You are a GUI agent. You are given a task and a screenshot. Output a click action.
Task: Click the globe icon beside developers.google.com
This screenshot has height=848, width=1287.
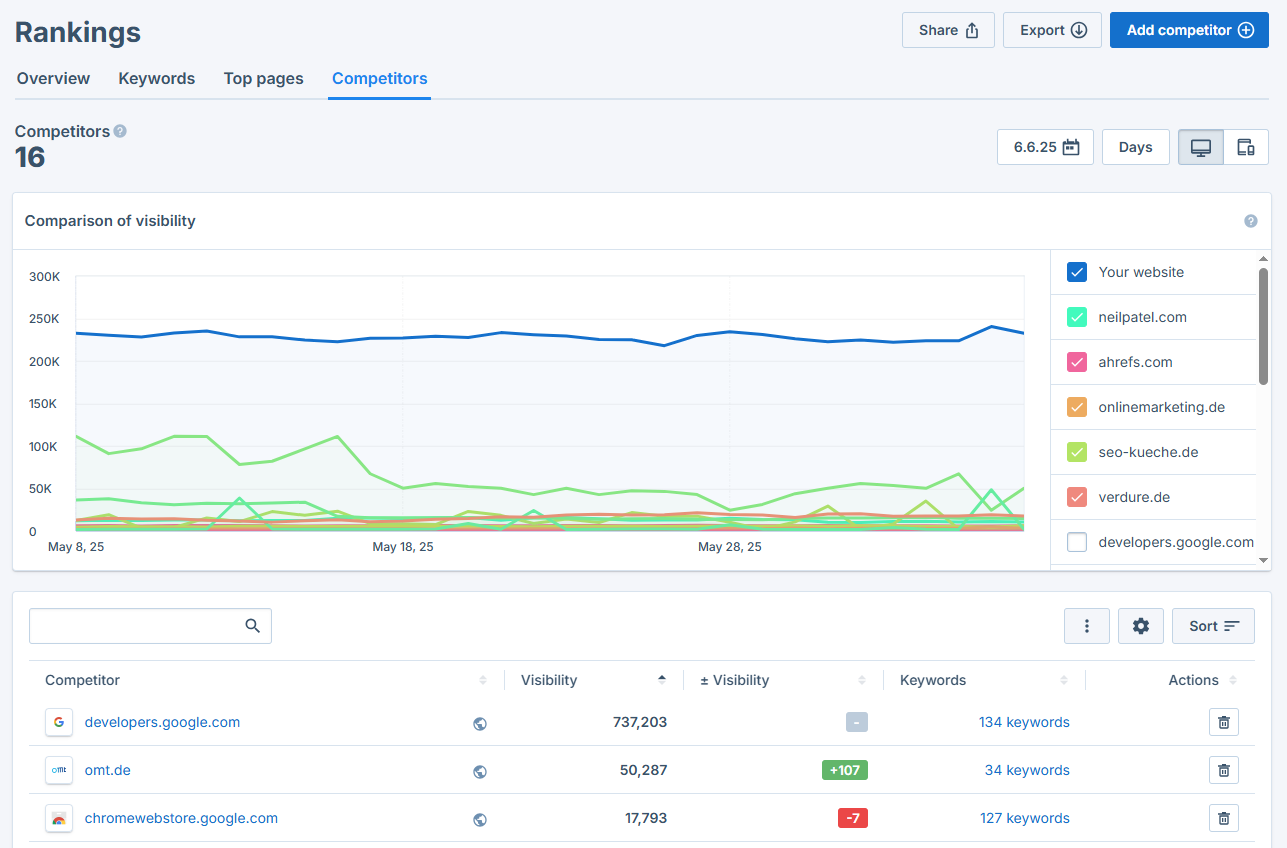pos(480,722)
